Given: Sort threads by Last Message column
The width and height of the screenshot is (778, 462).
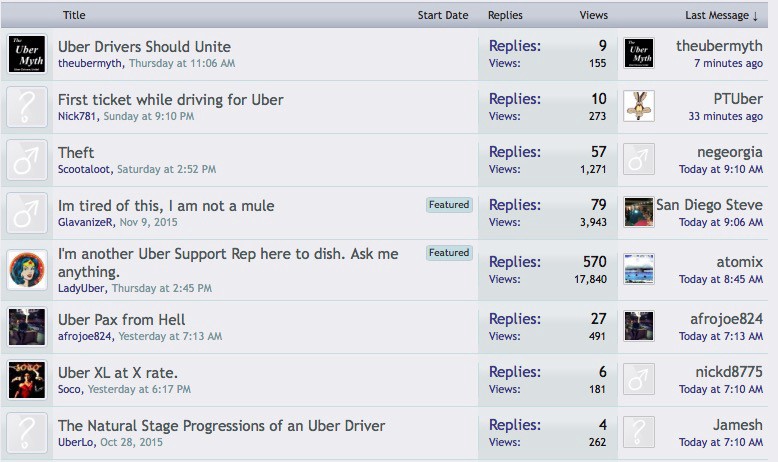Looking at the screenshot, I should (x=721, y=15).
